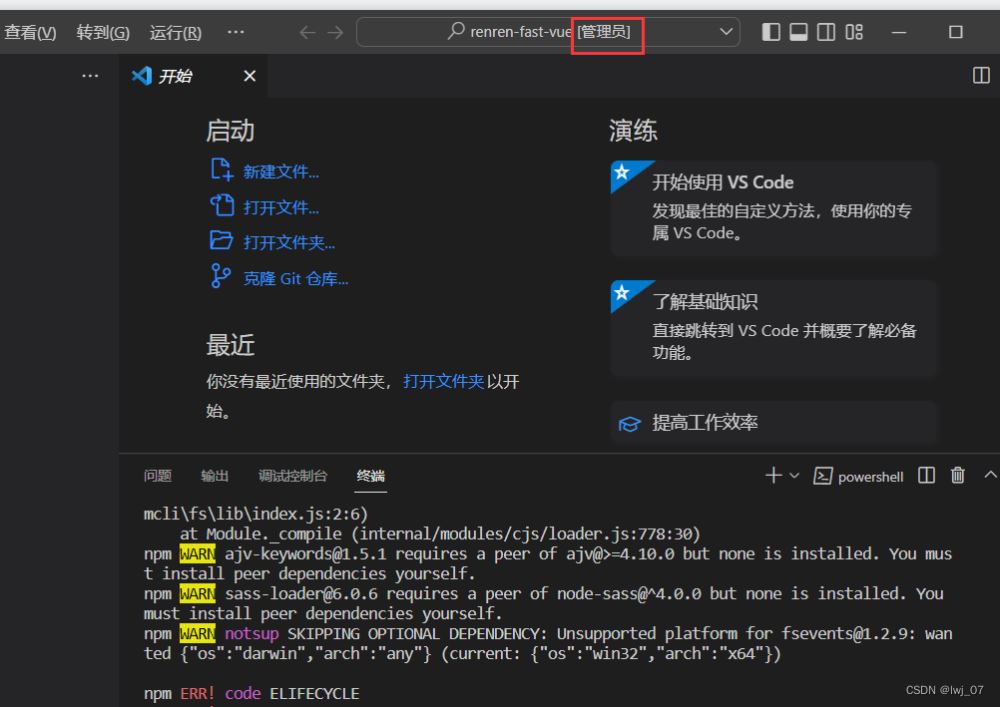Click the 演练 heading
The width and height of the screenshot is (1000, 707).
click(633, 131)
